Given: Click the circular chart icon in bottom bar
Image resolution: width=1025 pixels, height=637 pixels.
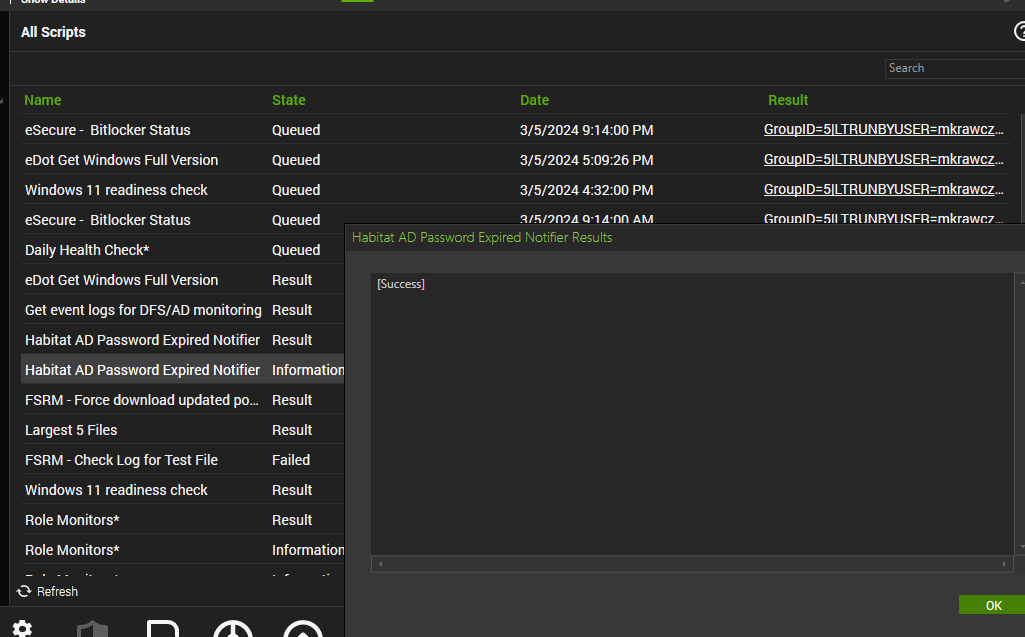Looking at the screenshot, I should (232, 629).
